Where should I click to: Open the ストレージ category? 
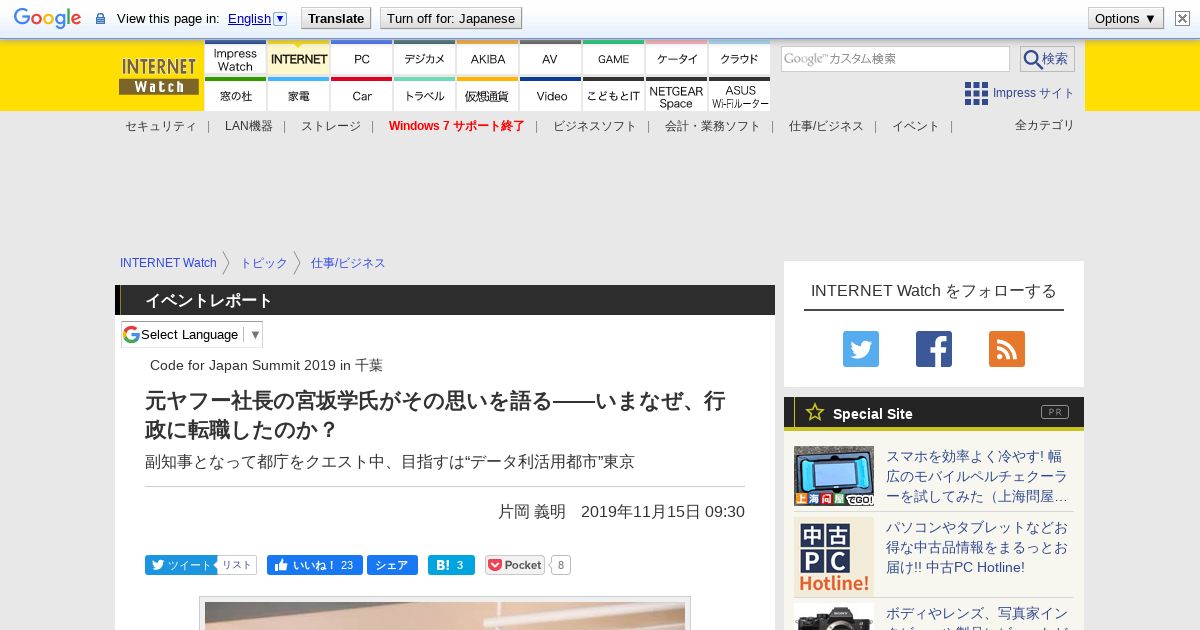point(330,126)
